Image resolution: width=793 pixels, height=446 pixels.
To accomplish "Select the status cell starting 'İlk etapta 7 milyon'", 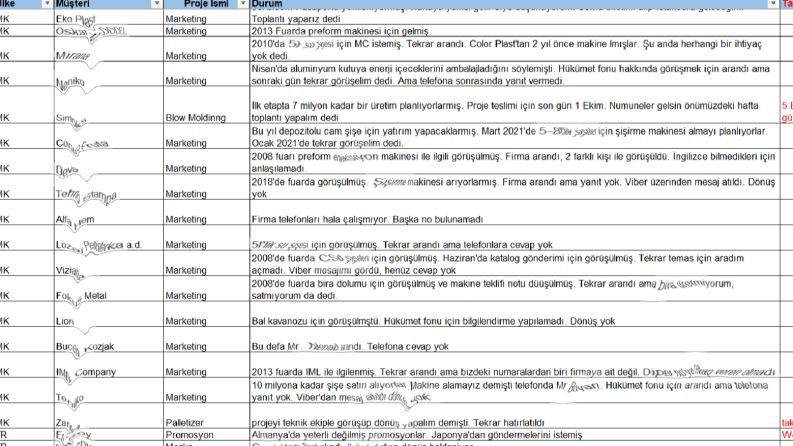I will (x=515, y=105).
